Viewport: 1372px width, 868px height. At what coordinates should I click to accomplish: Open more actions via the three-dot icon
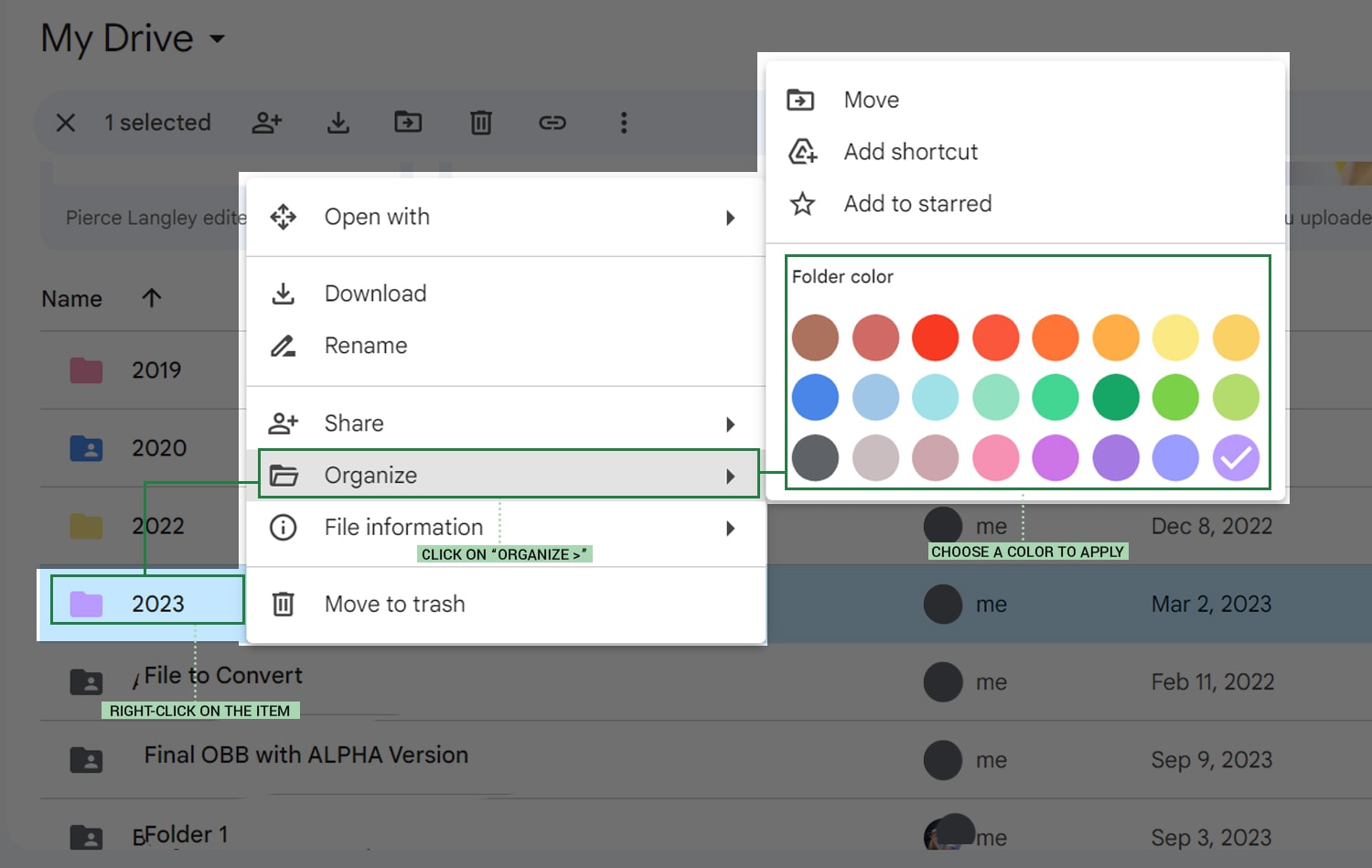click(624, 122)
